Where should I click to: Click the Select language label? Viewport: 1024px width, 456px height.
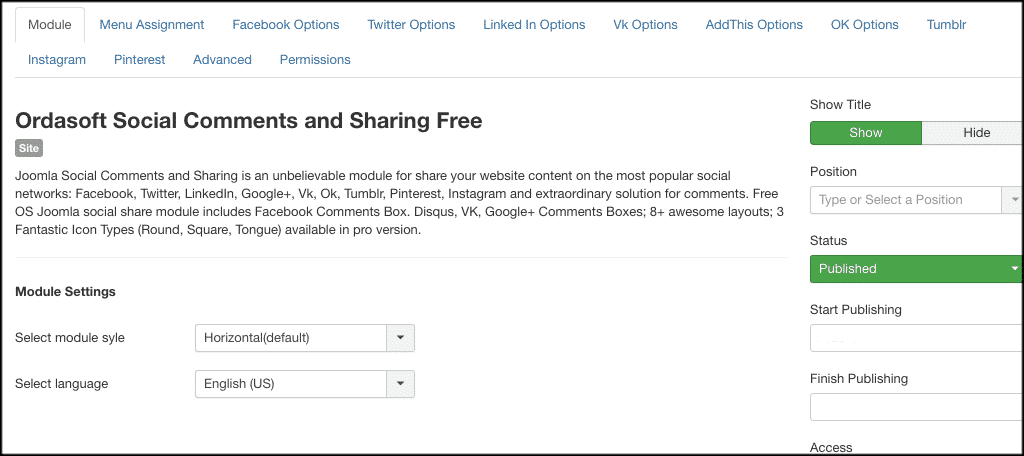[x=61, y=383]
